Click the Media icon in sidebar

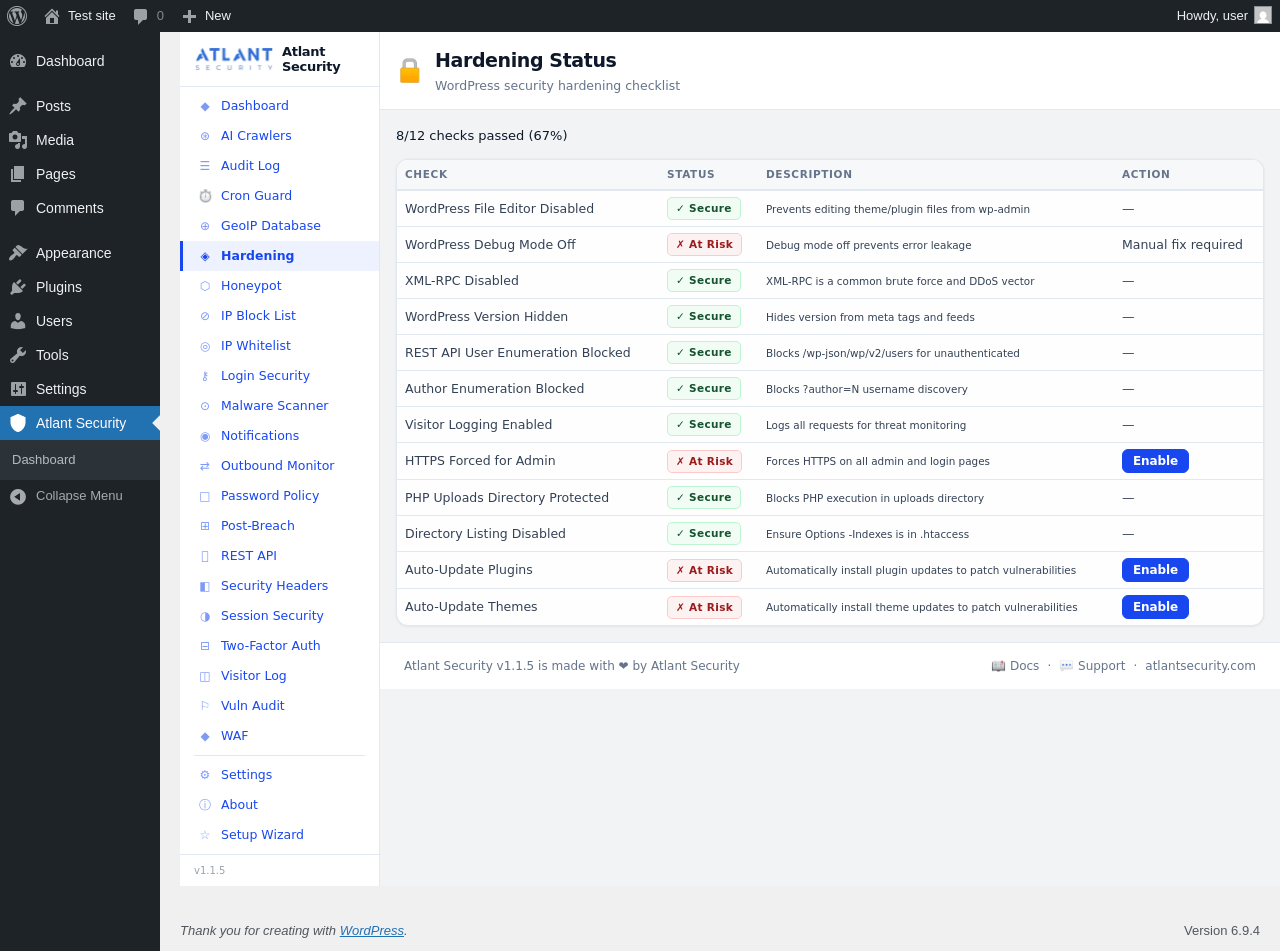pos(18,140)
